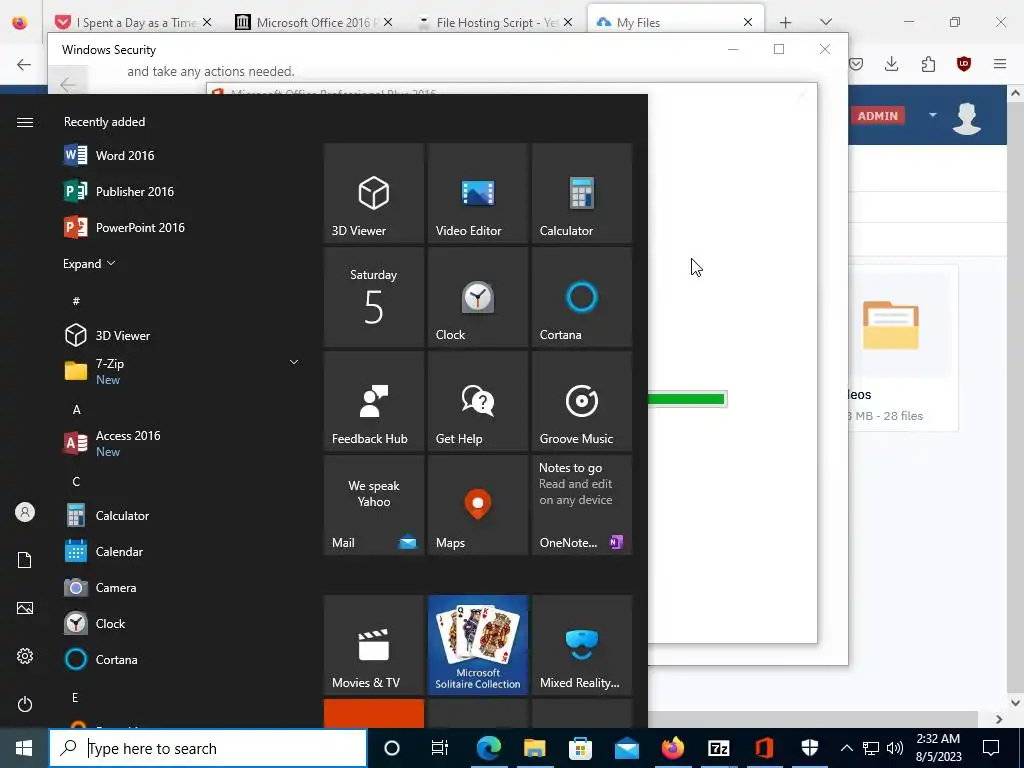Open the Firefox list all tabs dropdown
Viewport: 1024px width, 768px height.
826,22
